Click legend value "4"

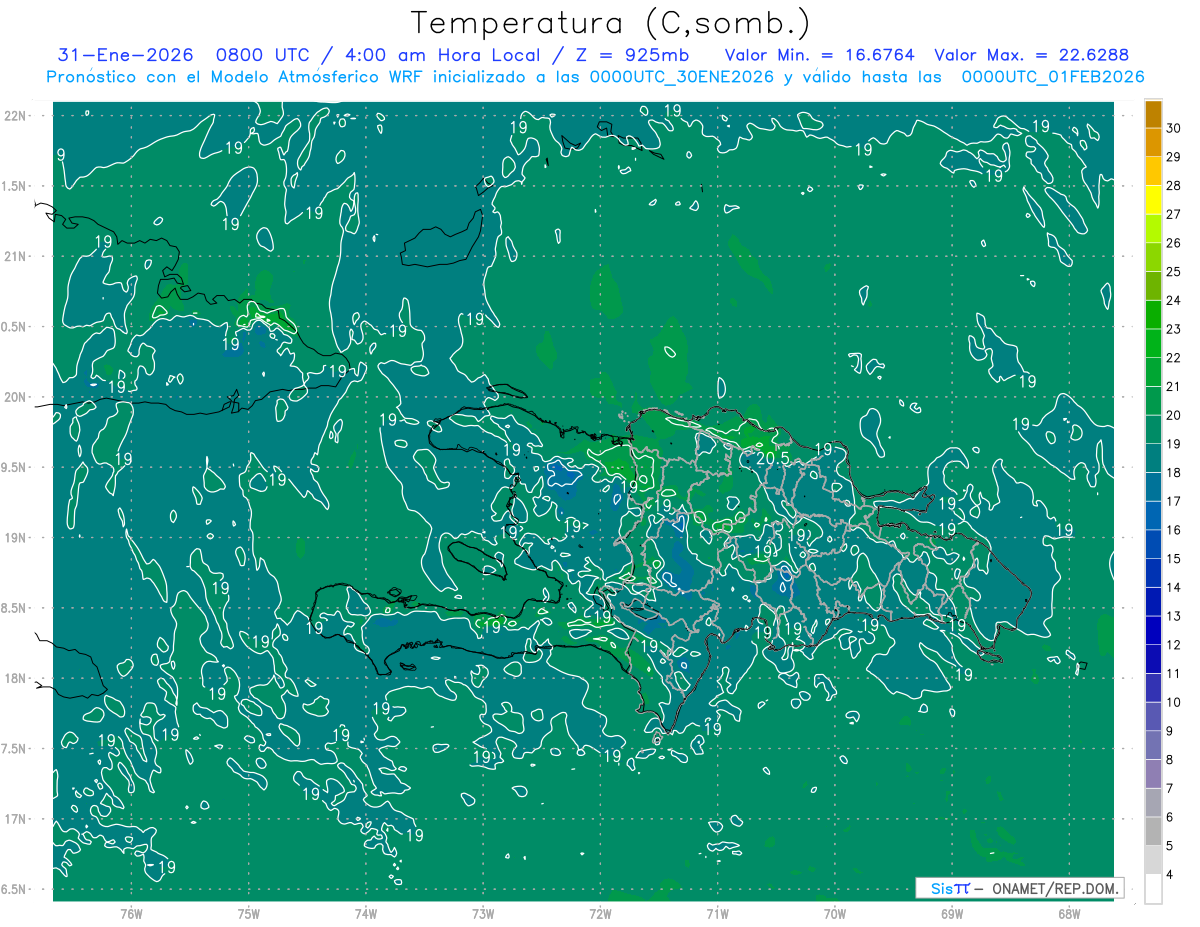pyautogui.click(x=1170, y=875)
